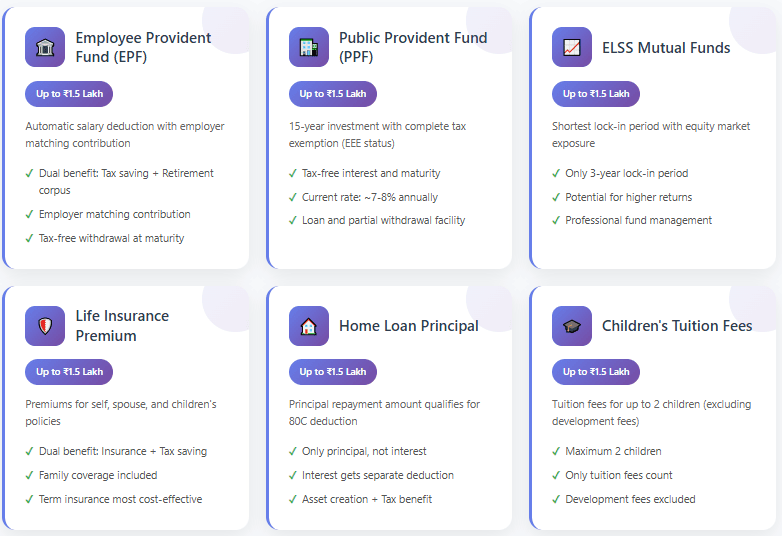Click the ELSS 'Up to ₹1.5 Lakh' badge

(x=596, y=94)
